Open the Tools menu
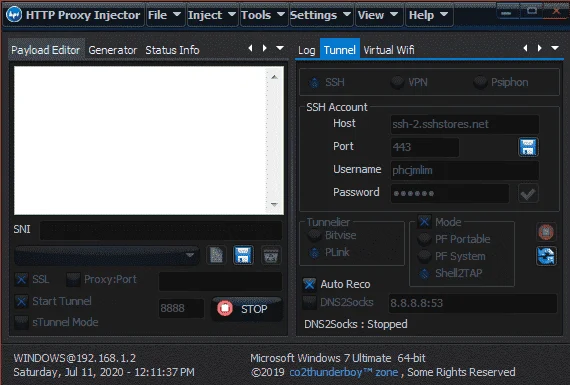This screenshot has height=385, width=570. tap(264, 15)
